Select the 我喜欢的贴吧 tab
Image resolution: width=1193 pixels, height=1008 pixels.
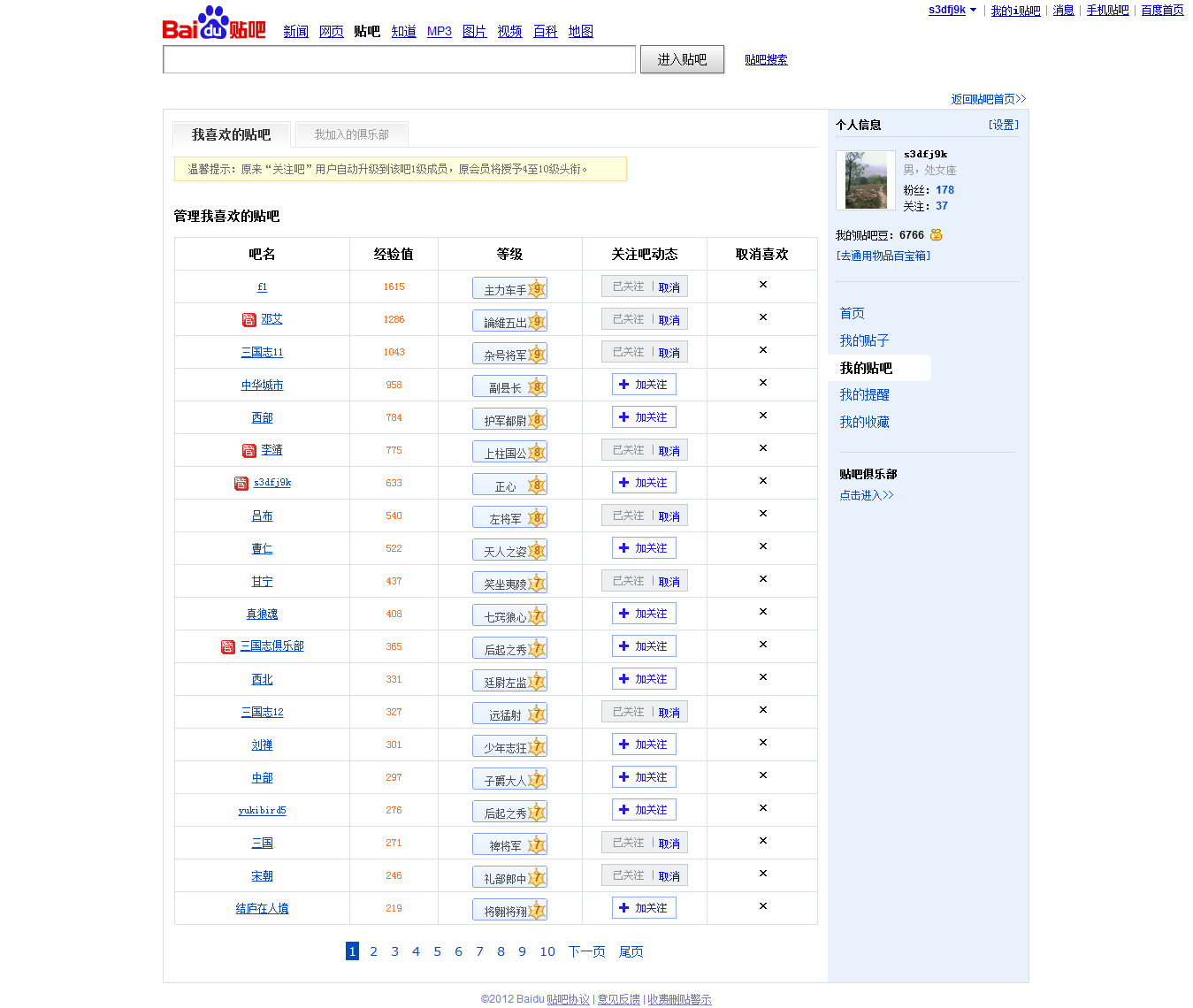(232, 134)
